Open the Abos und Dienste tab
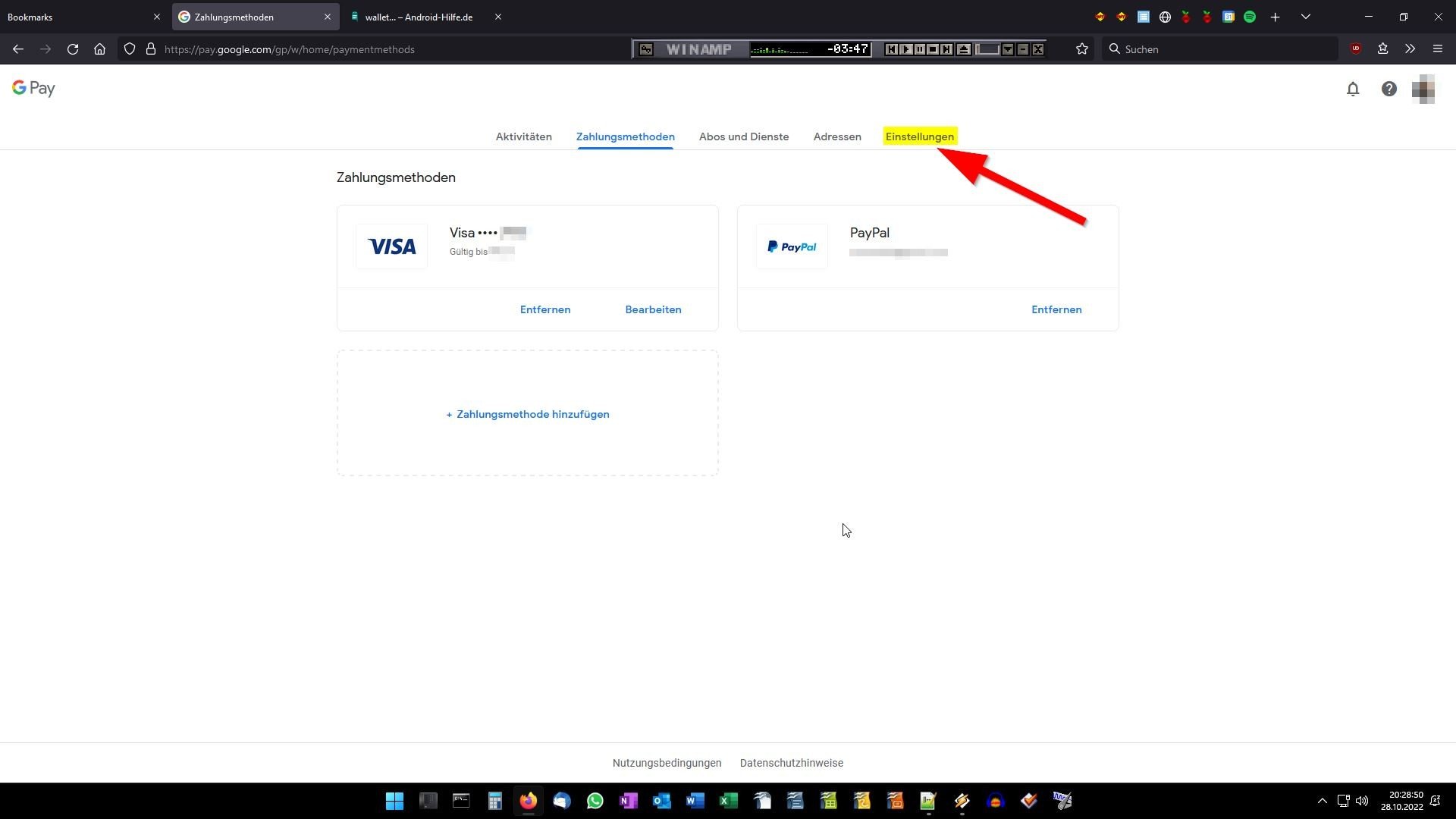Viewport: 1456px width, 819px height. (x=743, y=136)
